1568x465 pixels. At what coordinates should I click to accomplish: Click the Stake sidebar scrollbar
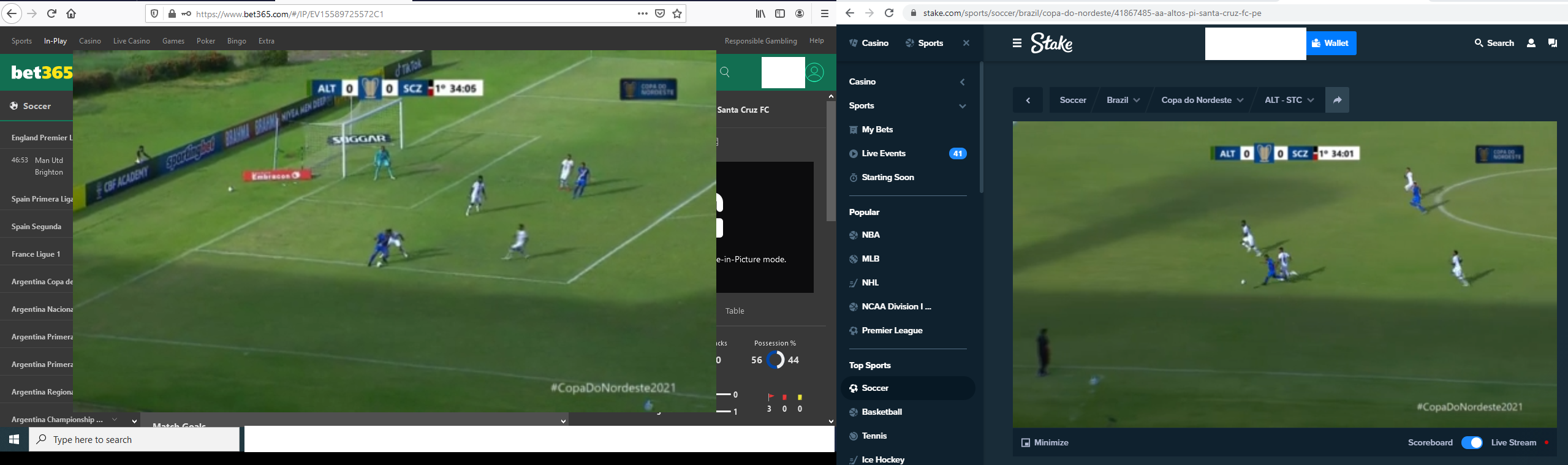tap(981, 127)
